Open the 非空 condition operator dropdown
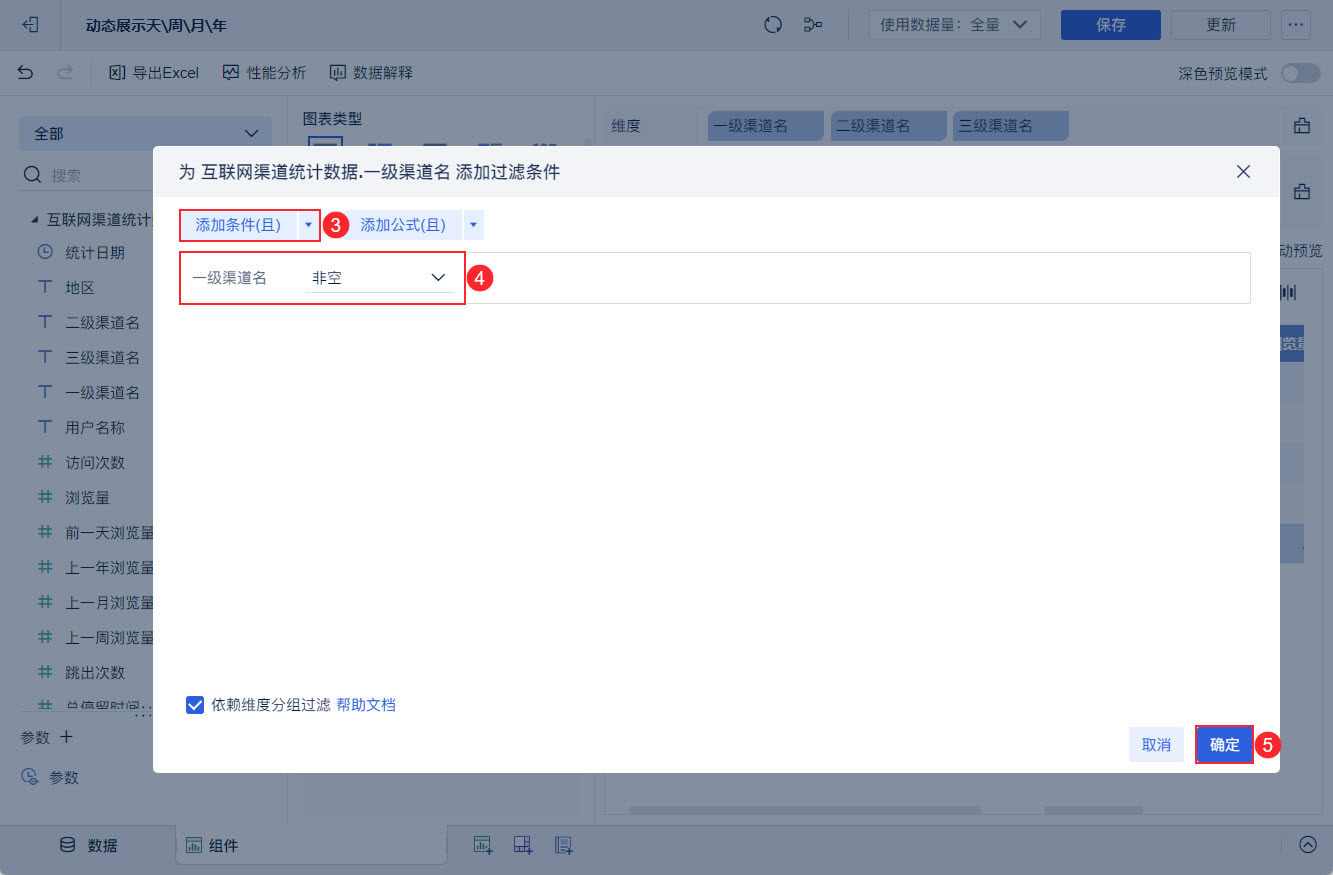This screenshot has width=1333, height=875. (379, 278)
